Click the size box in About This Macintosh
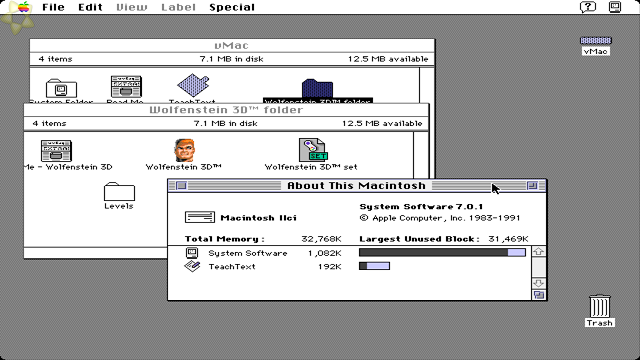 (x=539, y=295)
